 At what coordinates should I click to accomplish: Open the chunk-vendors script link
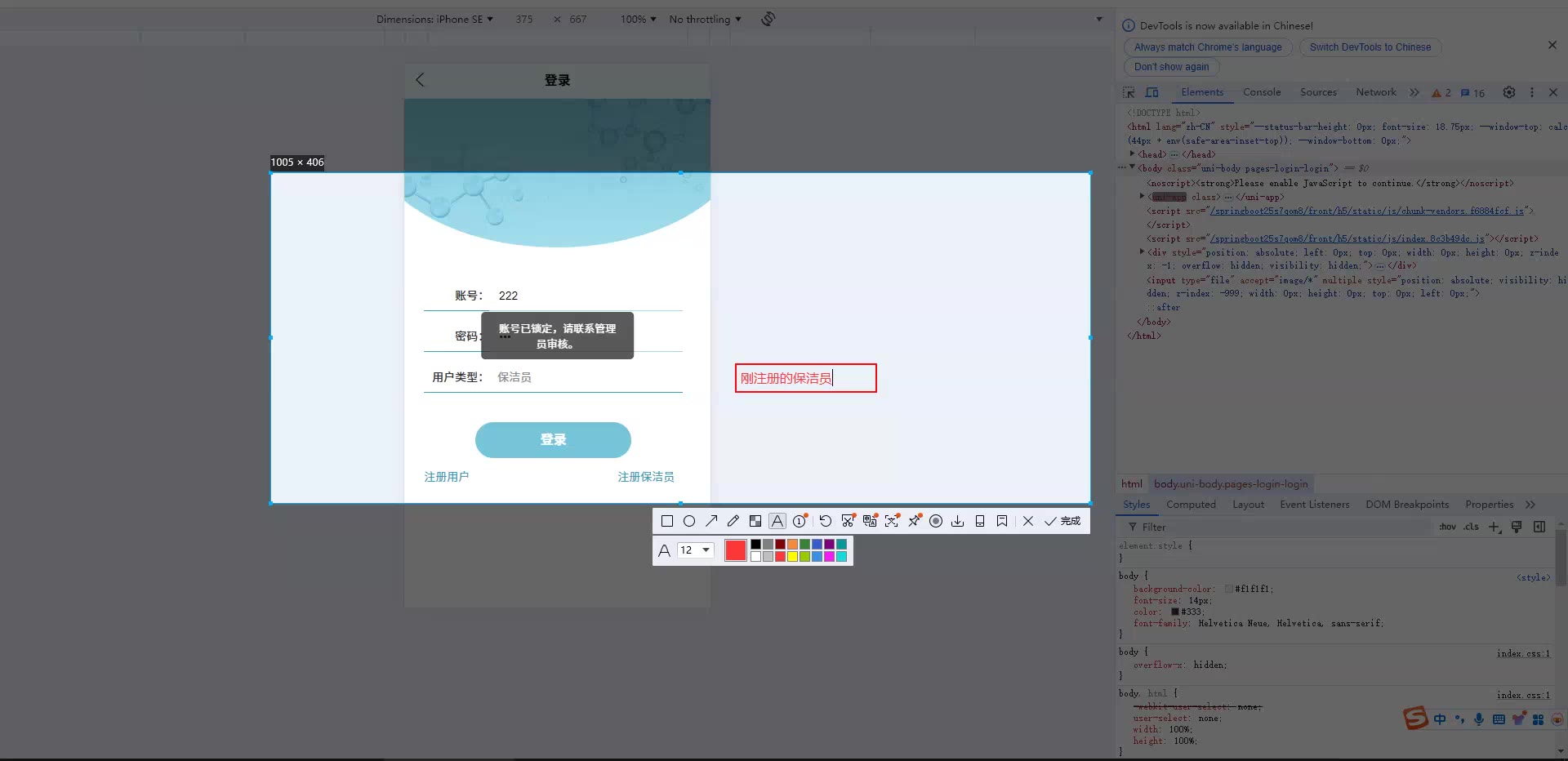pyautogui.click(x=1367, y=211)
